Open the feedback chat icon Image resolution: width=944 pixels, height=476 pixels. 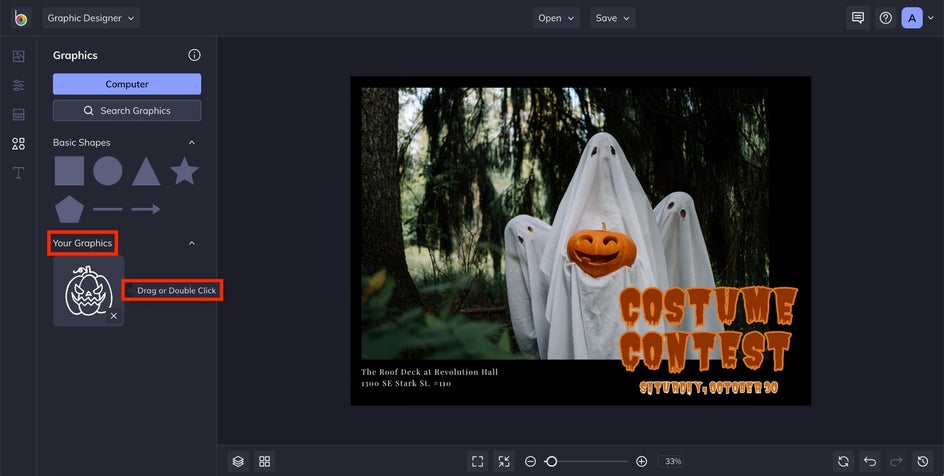coord(857,18)
